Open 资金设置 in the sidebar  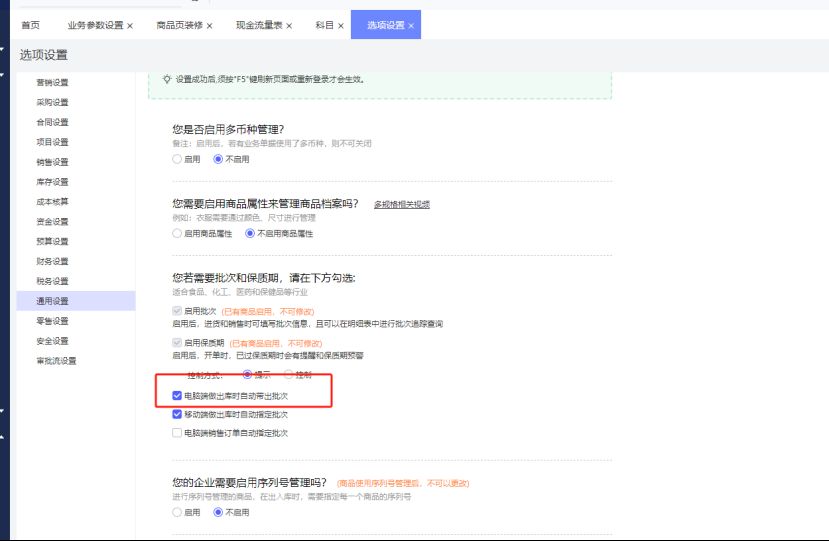(52, 222)
